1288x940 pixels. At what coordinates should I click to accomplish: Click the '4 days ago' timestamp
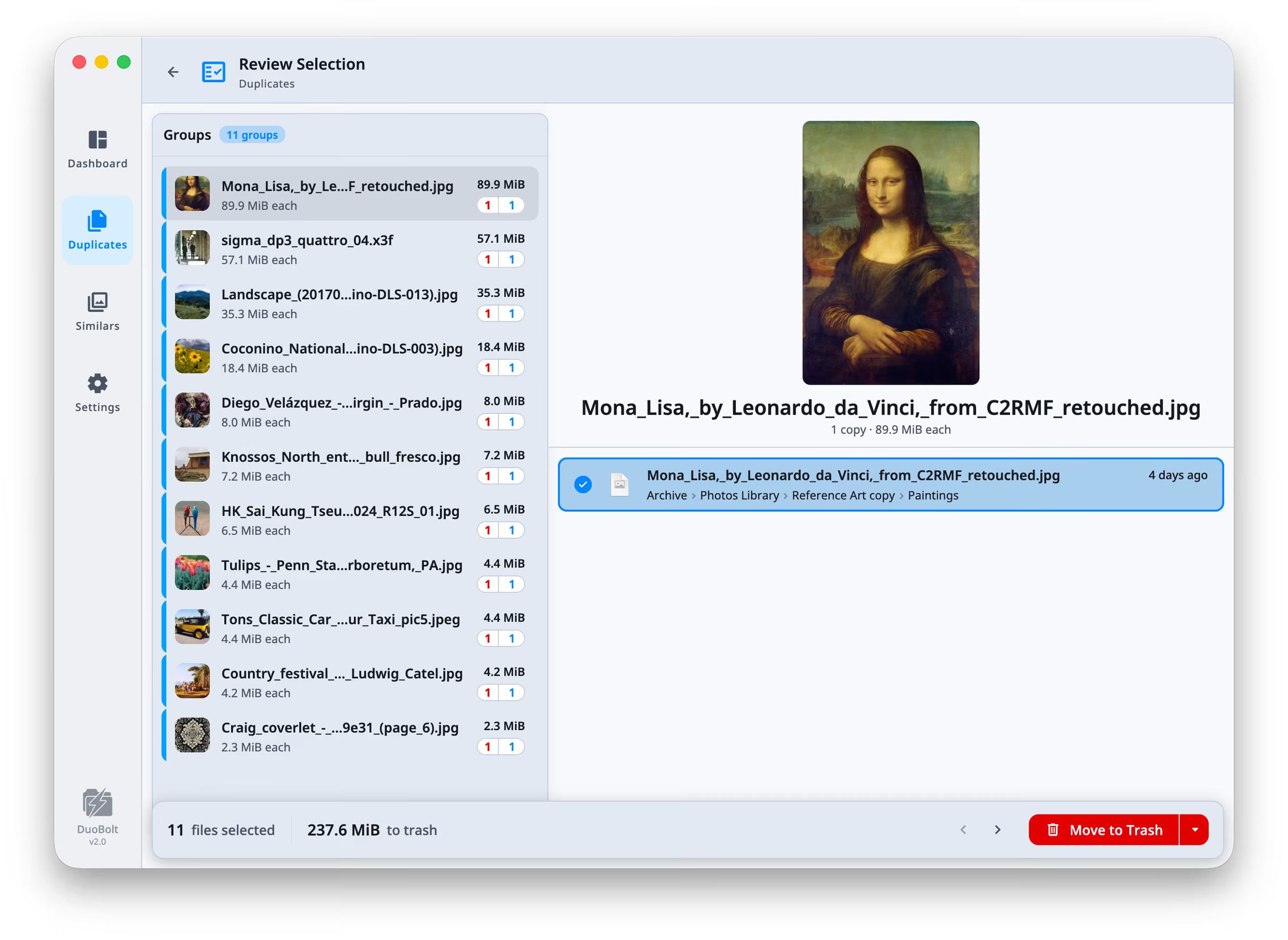[x=1177, y=475]
